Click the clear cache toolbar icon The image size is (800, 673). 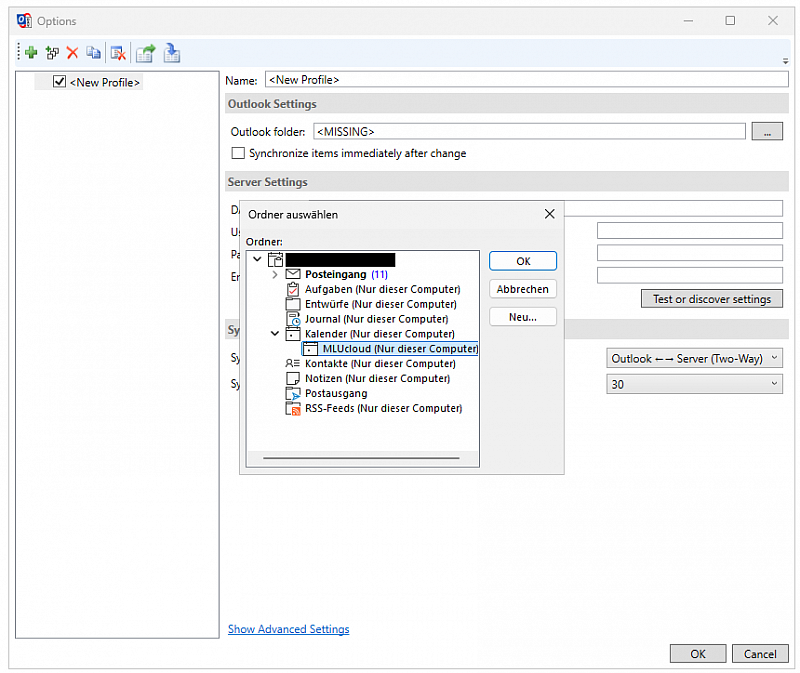coord(118,53)
